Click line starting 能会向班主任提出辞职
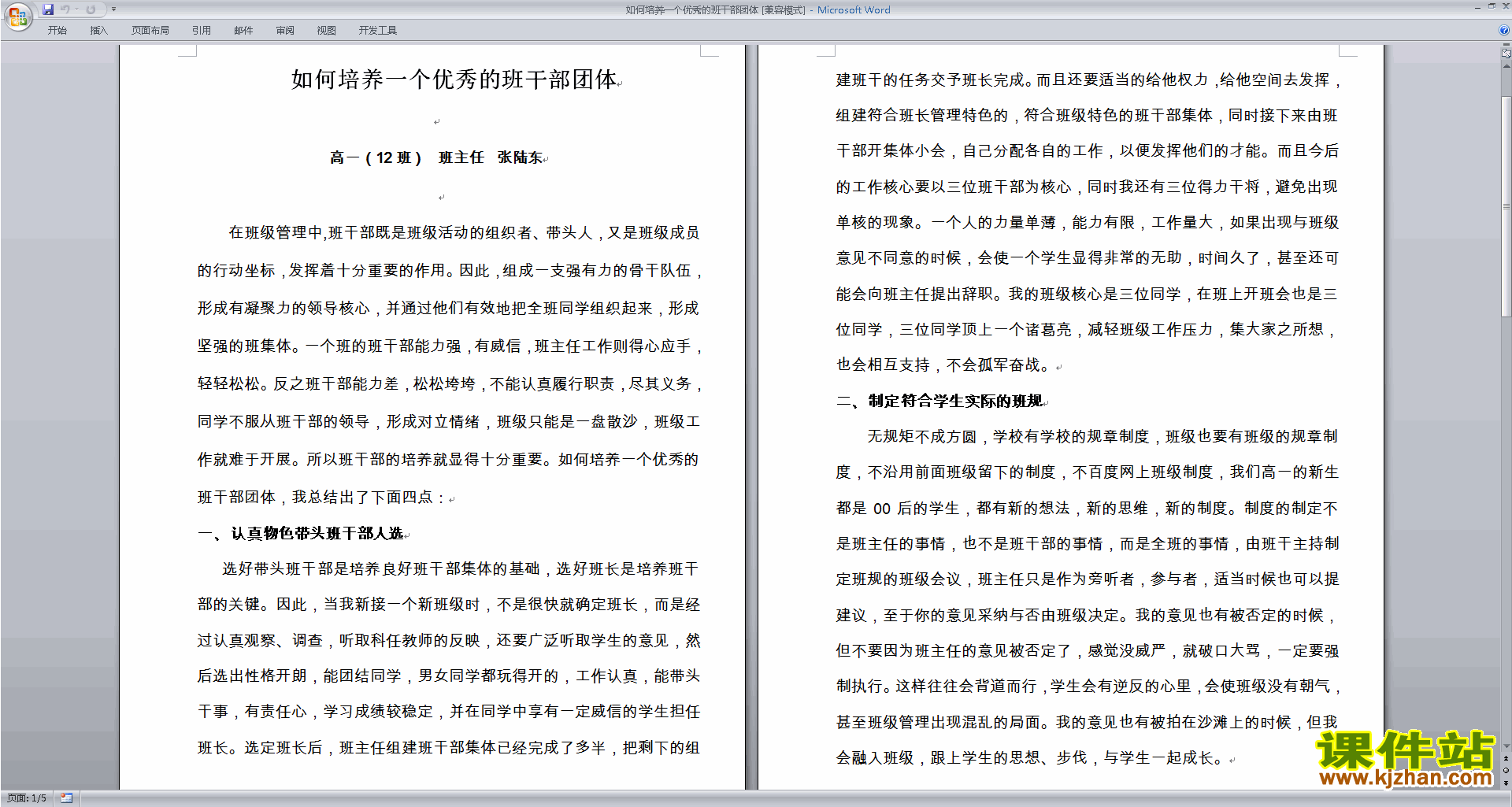1512x807 pixels. 1087,294
